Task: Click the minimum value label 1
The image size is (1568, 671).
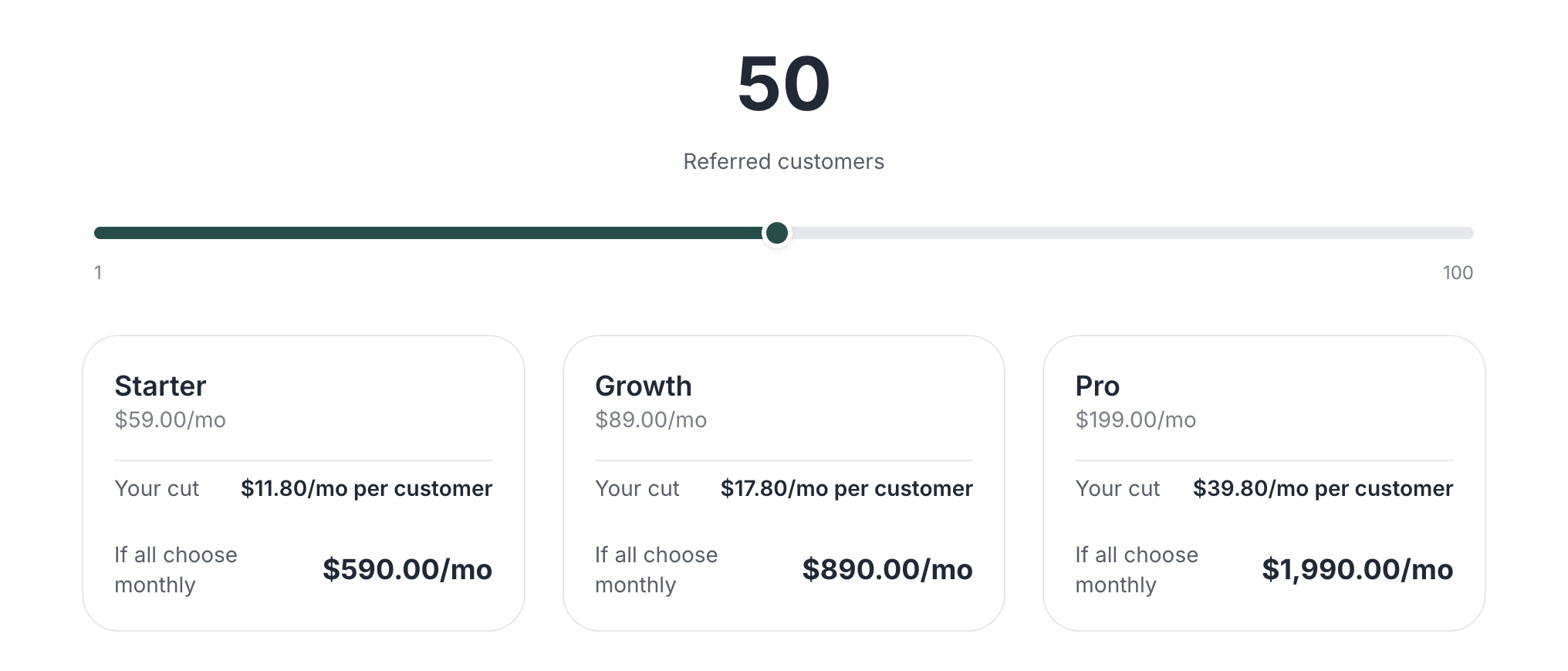Action: (98, 273)
